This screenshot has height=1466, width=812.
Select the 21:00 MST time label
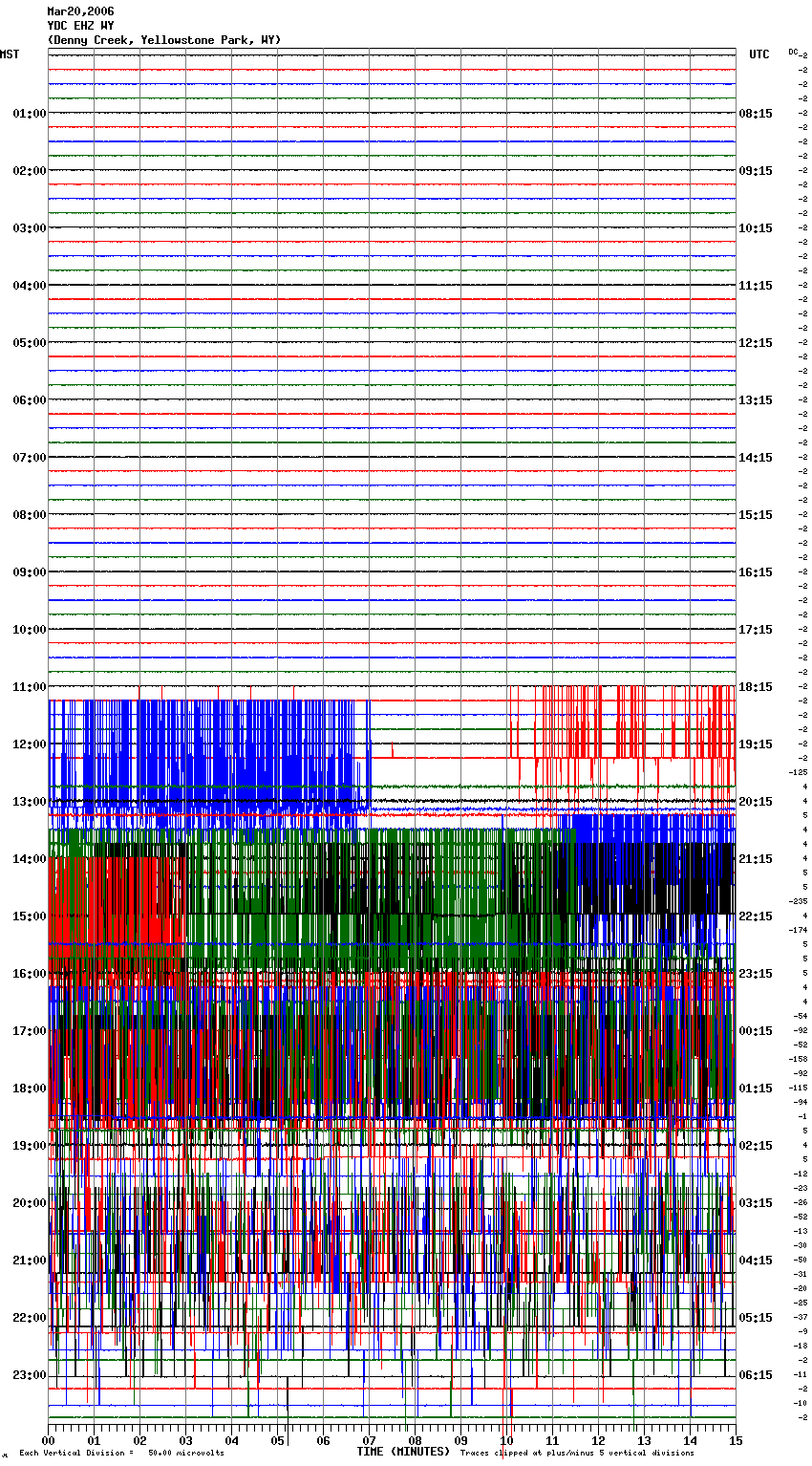(x=30, y=1261)
